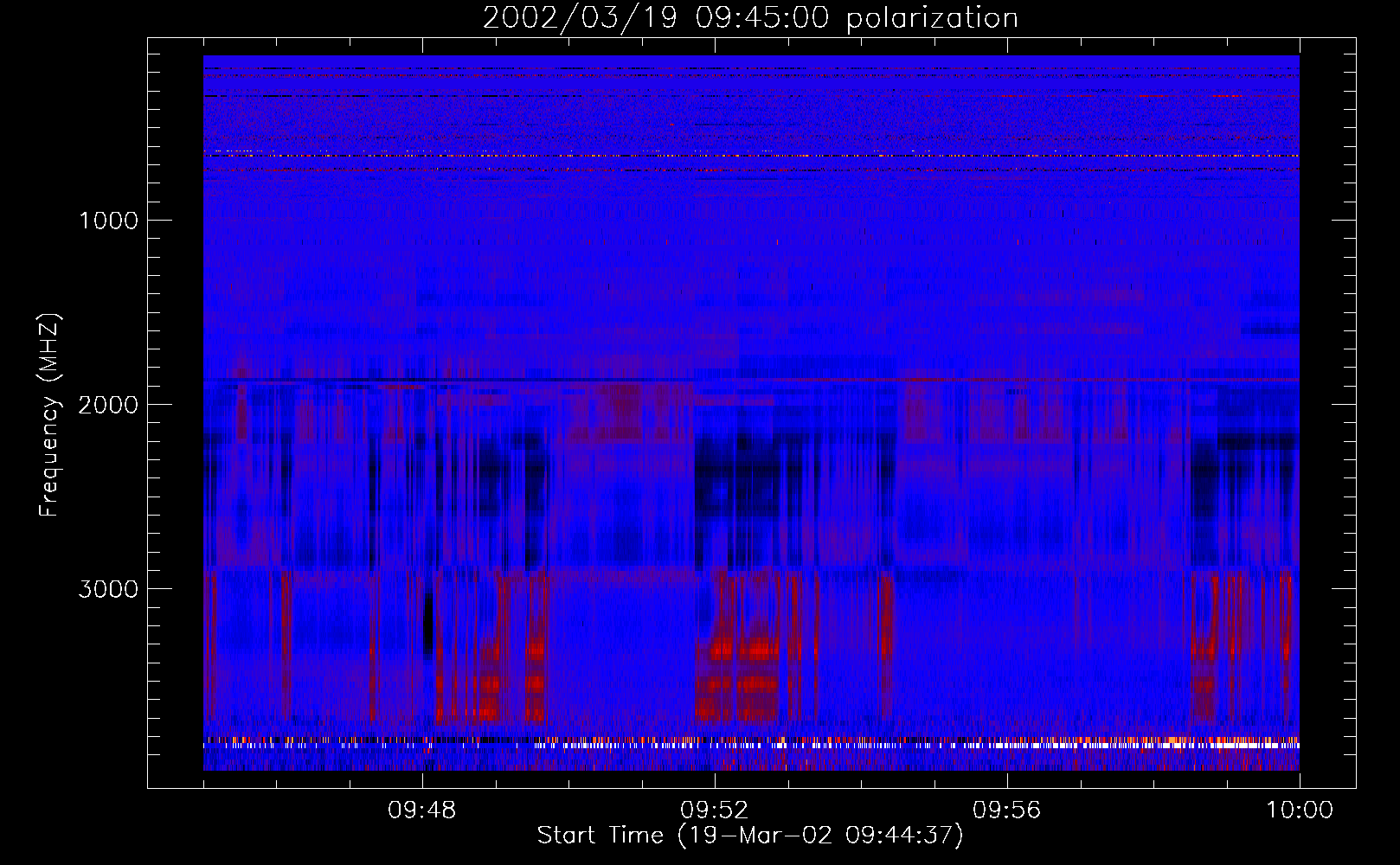Viewport: 1400px width, 865px height.
Task: Select the 2000 frequency tick label
Action: click(108, 405)
